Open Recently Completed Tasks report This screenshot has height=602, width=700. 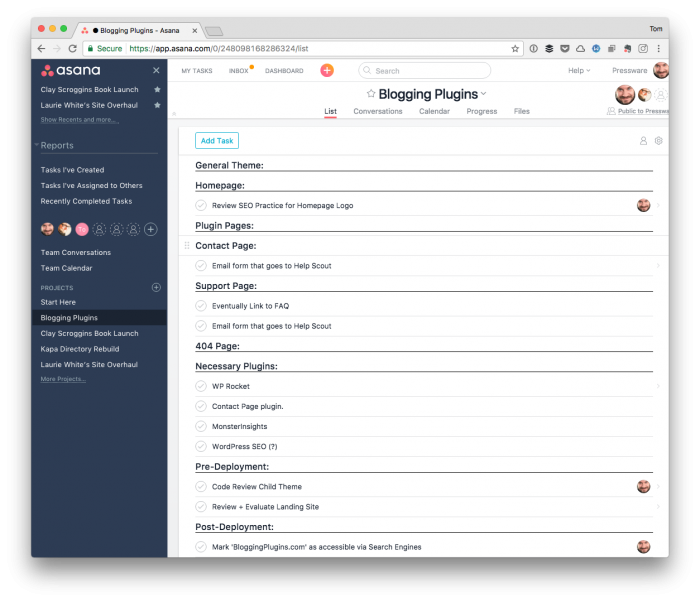pos(86,201)
